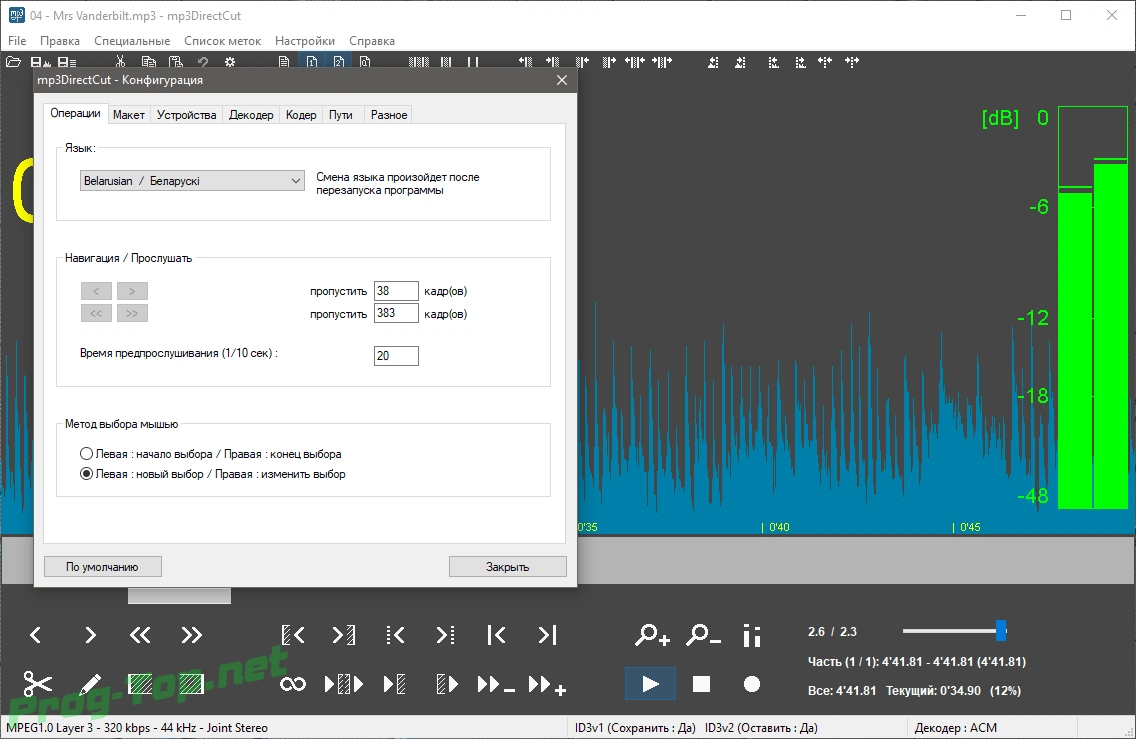Step forward with single right arrow at bottom
The height and width of the screenshot is (739, 1136).
click(x=90, y=635)
